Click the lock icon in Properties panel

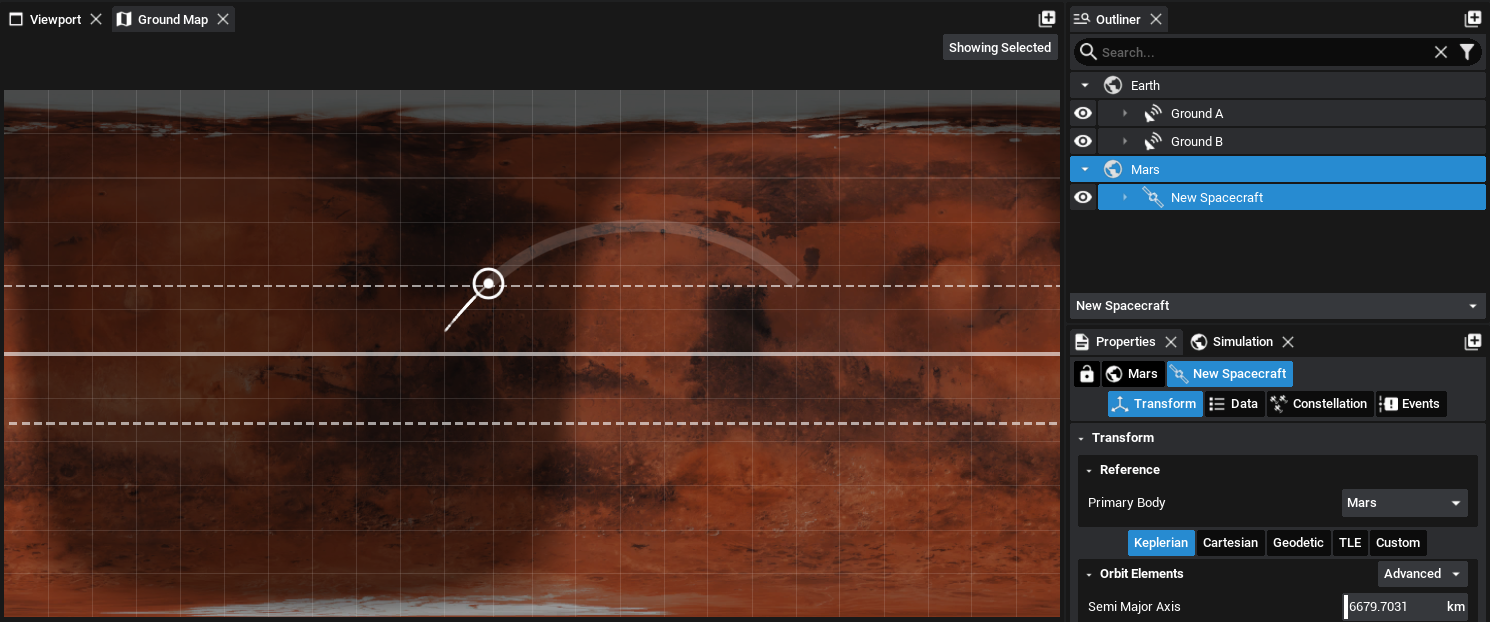coord(1087,374)
